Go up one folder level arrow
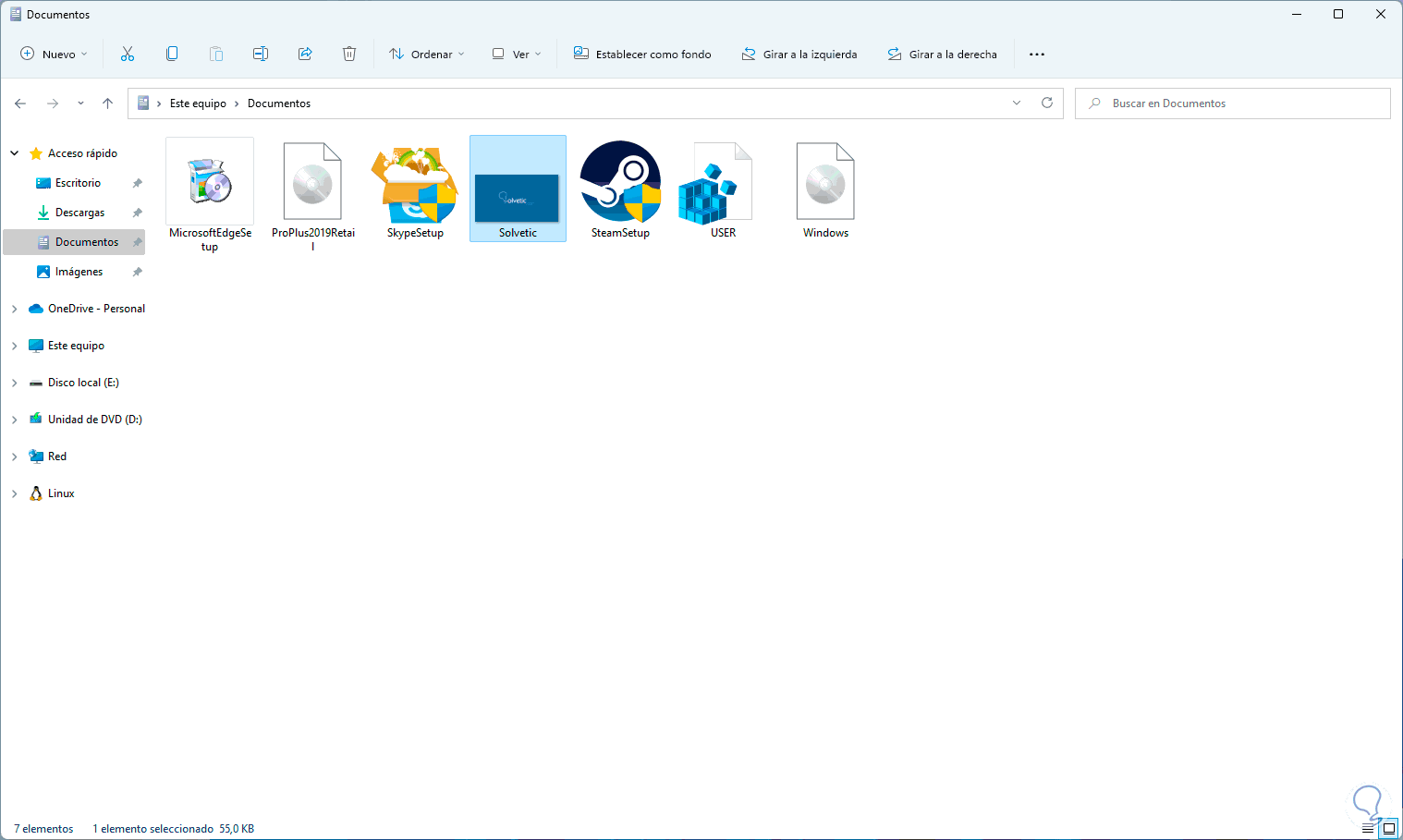This screenshot has width=1403, height=840. [x=107, y=103]
